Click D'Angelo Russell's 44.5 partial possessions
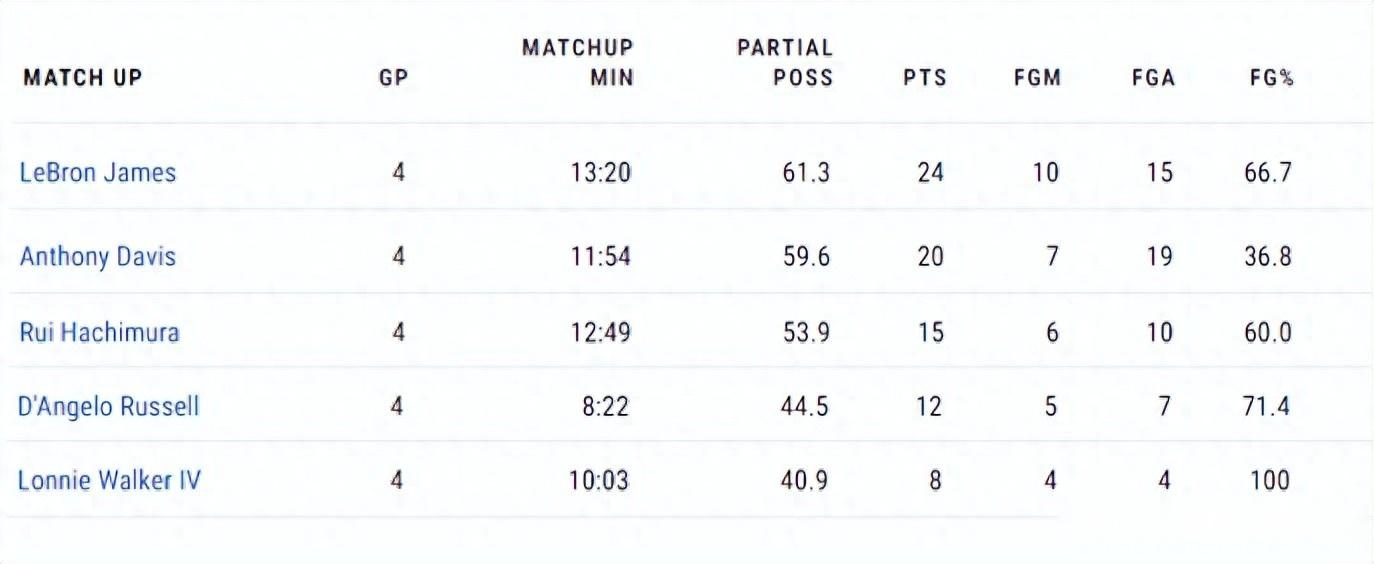This screenshot has height=564, width=1374. [x=805, y=407]
